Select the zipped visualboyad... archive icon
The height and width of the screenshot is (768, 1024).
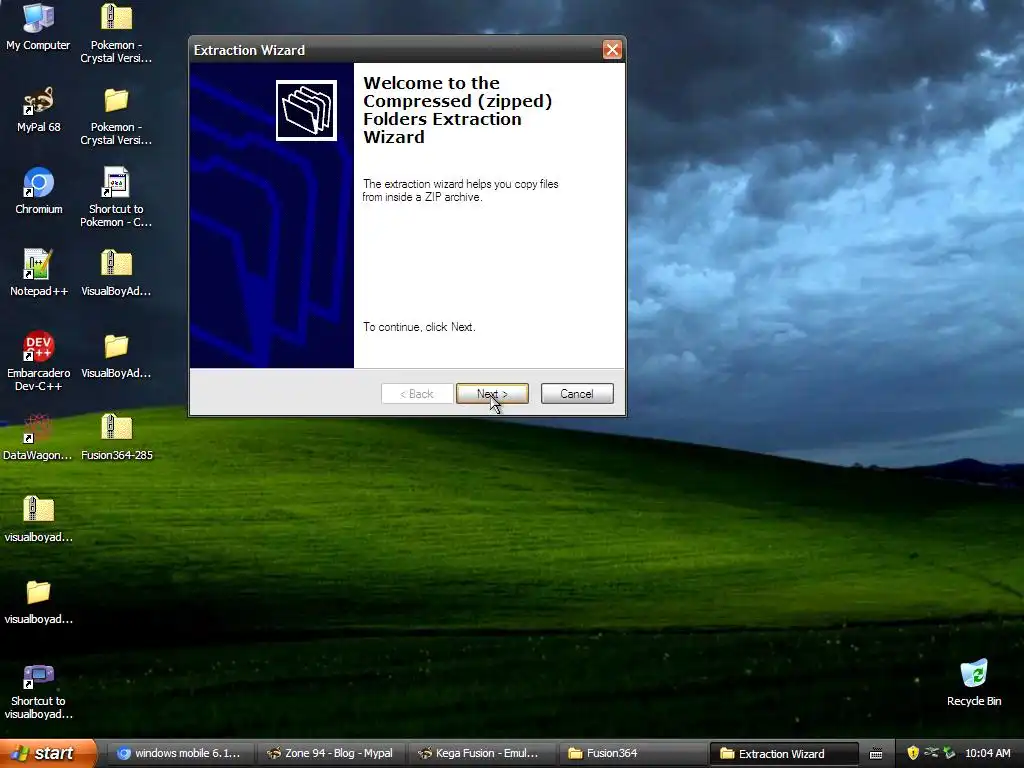coord(39,519)
